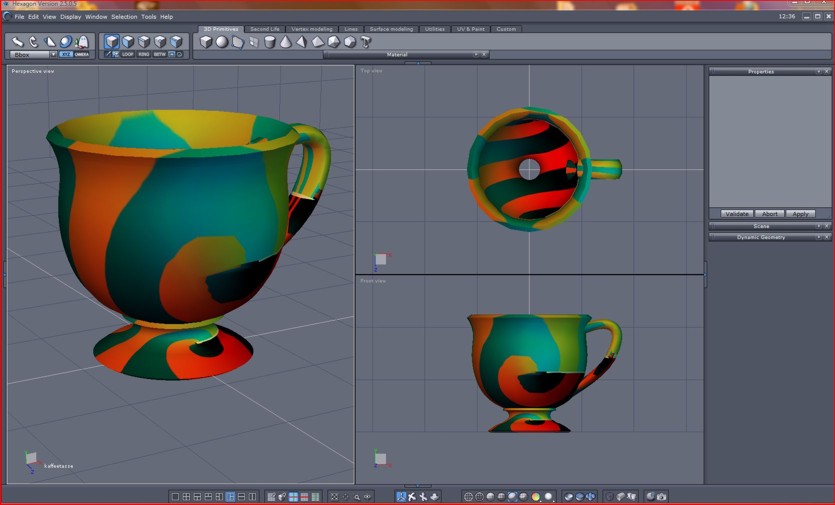
Task: Toggle LOOP selection mode
Action: [128, 54]
